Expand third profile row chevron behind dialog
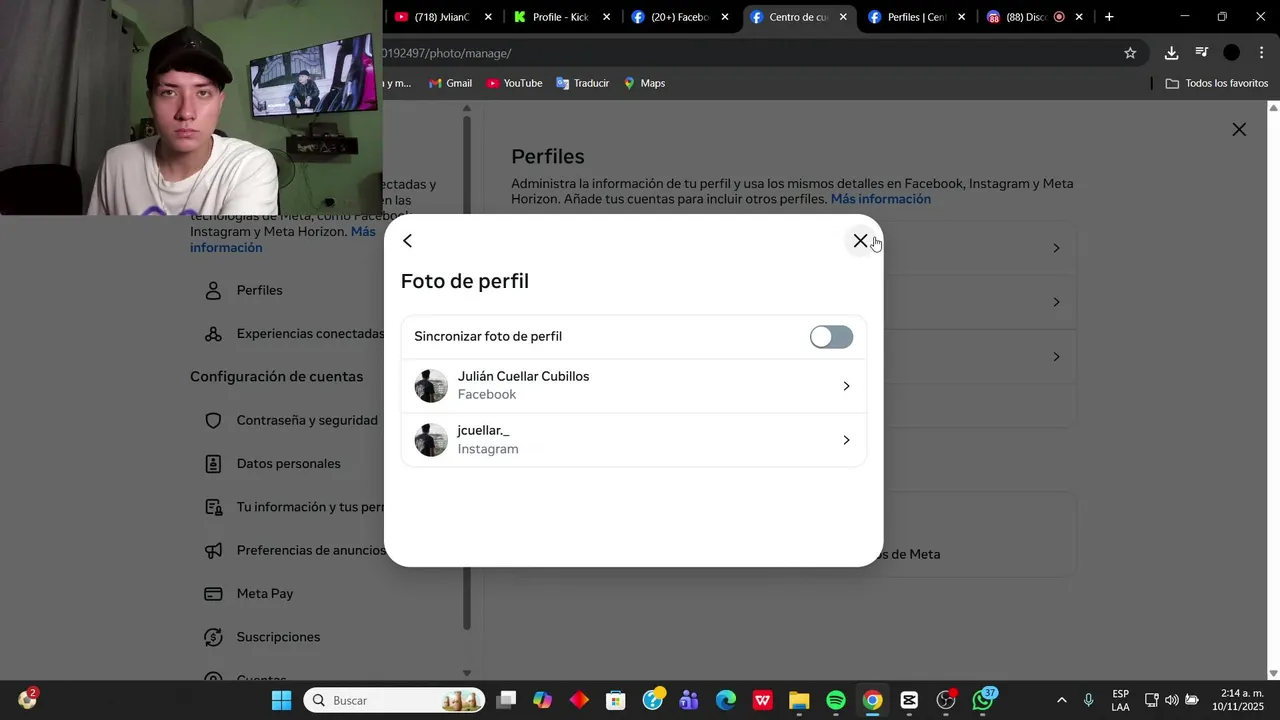This screenshot has width=1280, height=720. tap(1056, 357)
